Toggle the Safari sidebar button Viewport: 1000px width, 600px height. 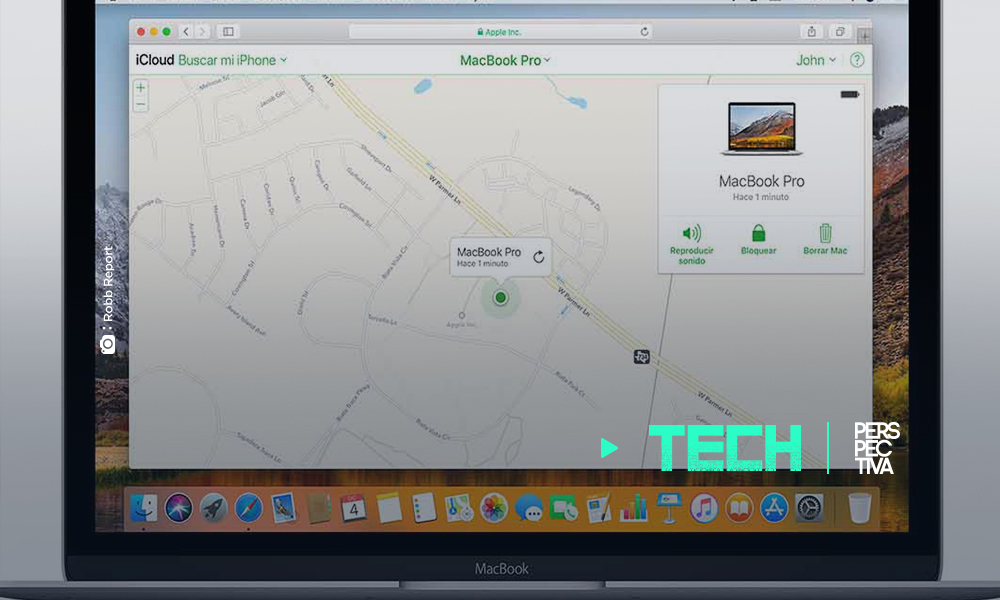[228, 31]
